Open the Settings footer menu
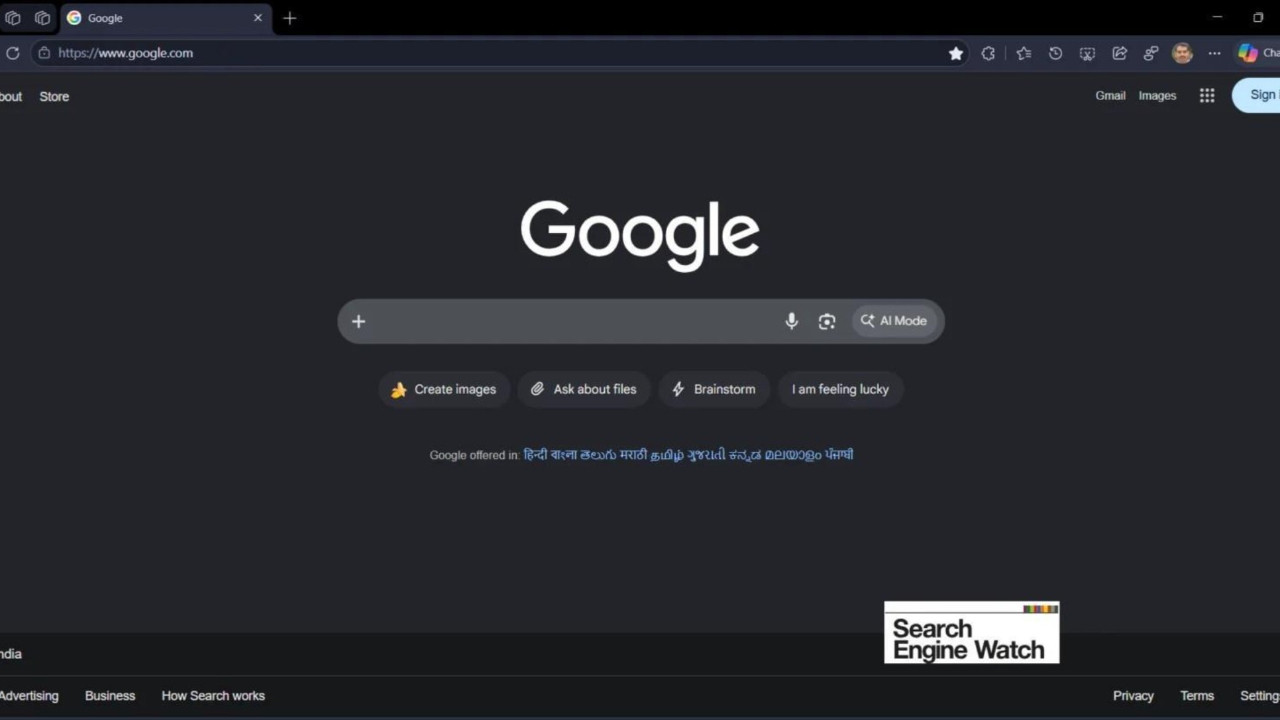 click(x=1259, y=696)
